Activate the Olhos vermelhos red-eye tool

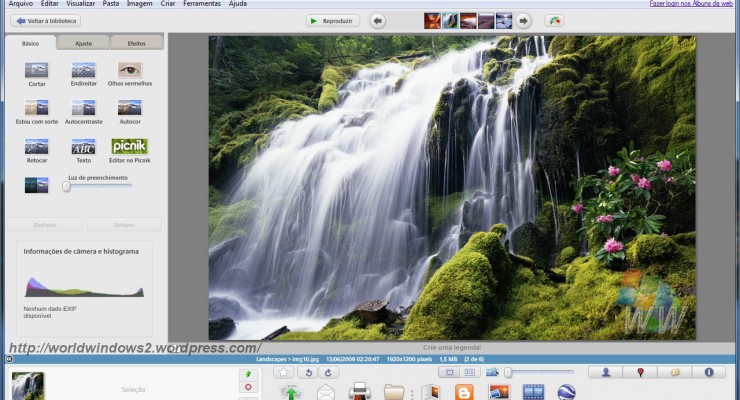130,71
